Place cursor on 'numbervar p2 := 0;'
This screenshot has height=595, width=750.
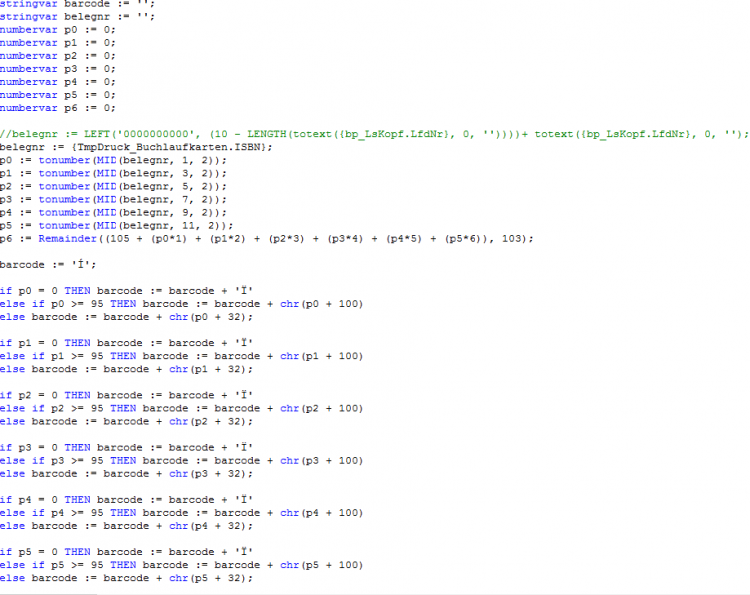[57, 56]
